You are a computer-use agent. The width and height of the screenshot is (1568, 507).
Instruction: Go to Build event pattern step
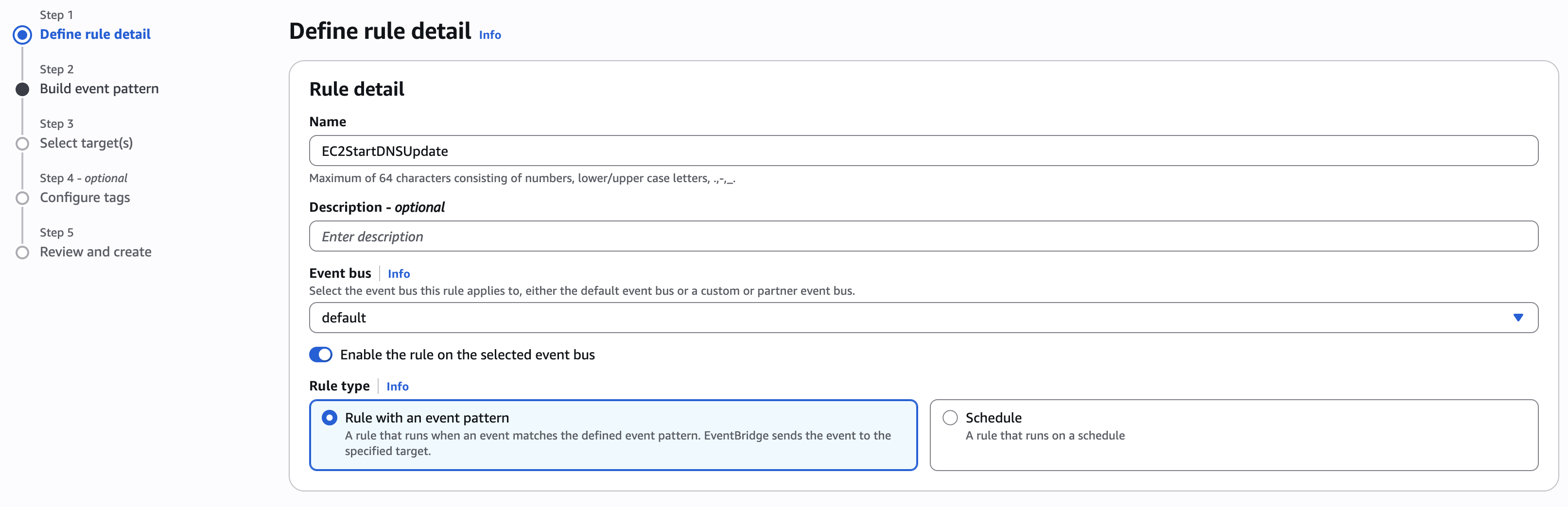point(99,89)
